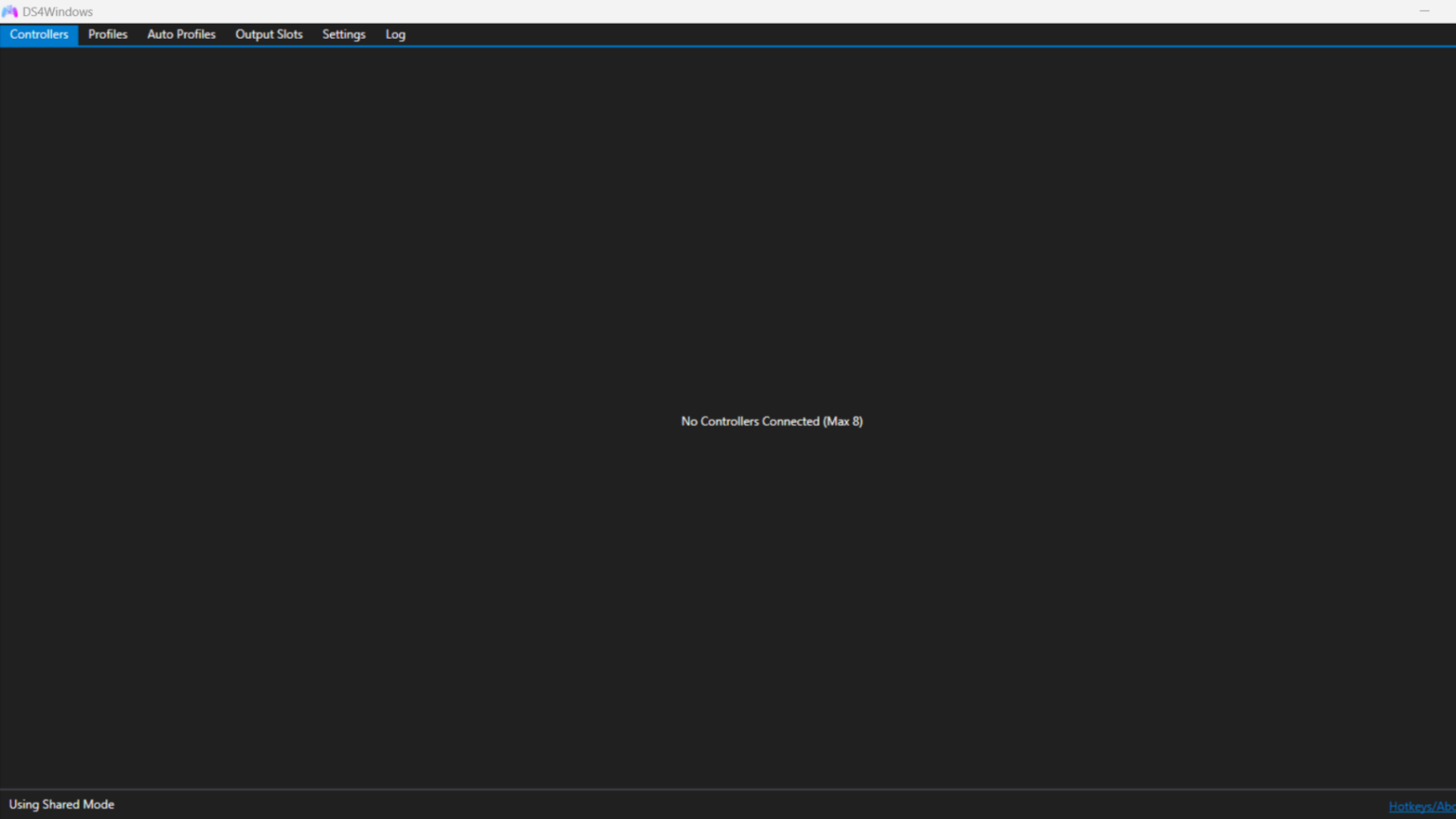The image size is (1456, 819).
Task: Open the Settings tab
Action: pos(343,34)
